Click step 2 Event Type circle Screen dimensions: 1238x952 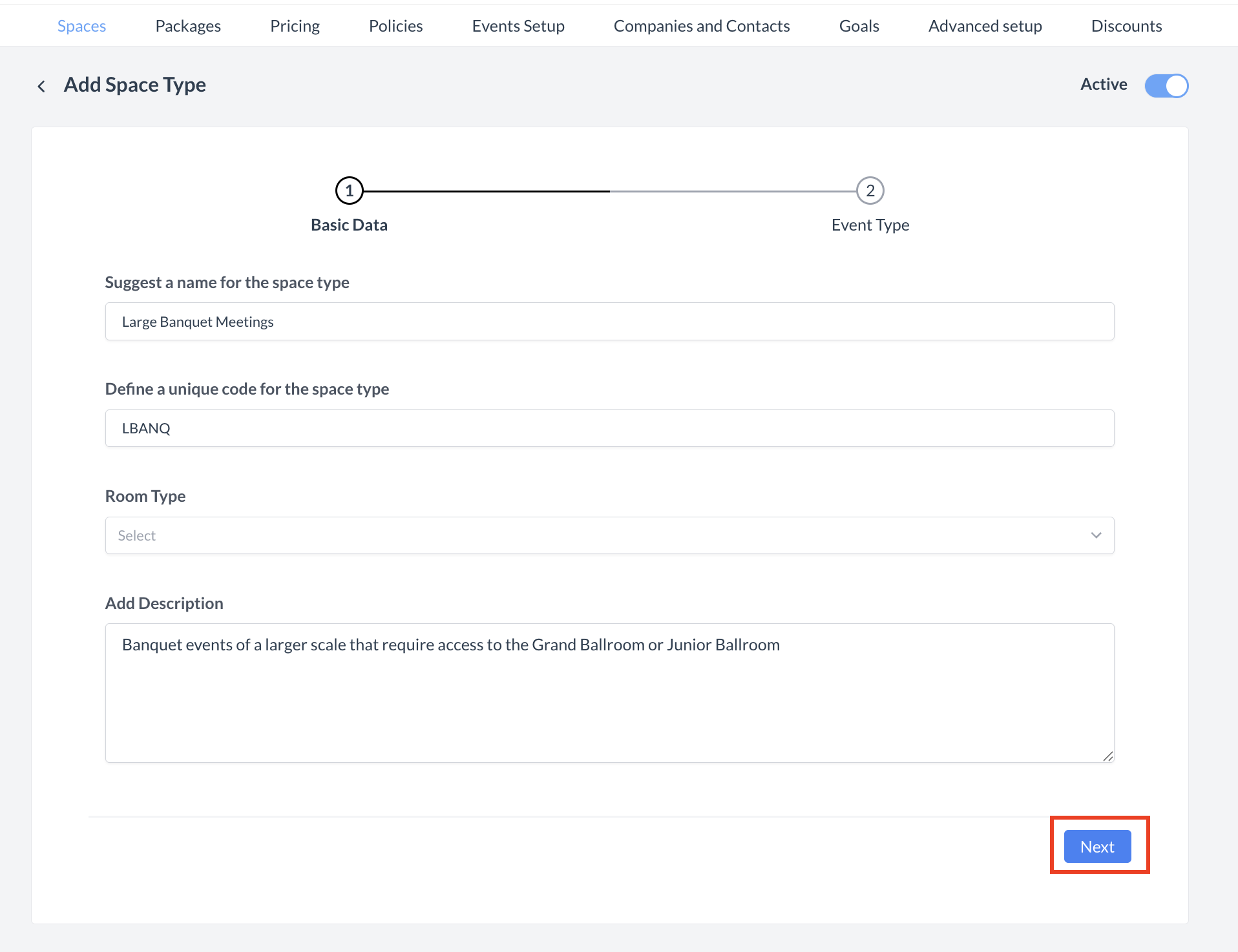pyautogui.click(x=870, y=191)
